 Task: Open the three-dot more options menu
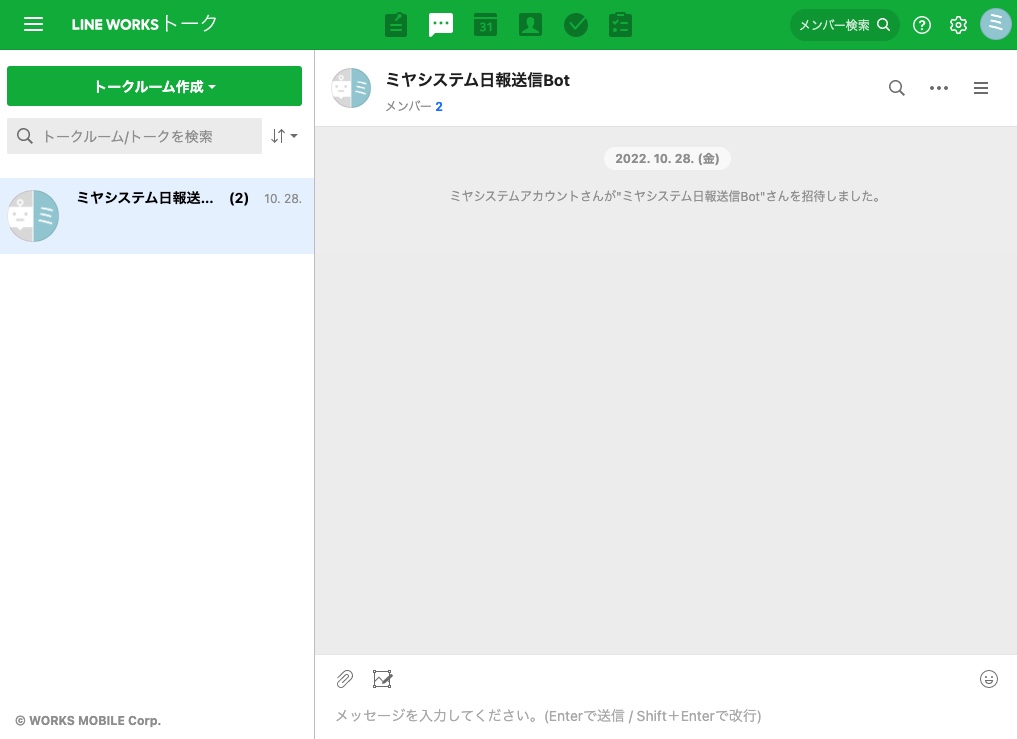[939, 88]
